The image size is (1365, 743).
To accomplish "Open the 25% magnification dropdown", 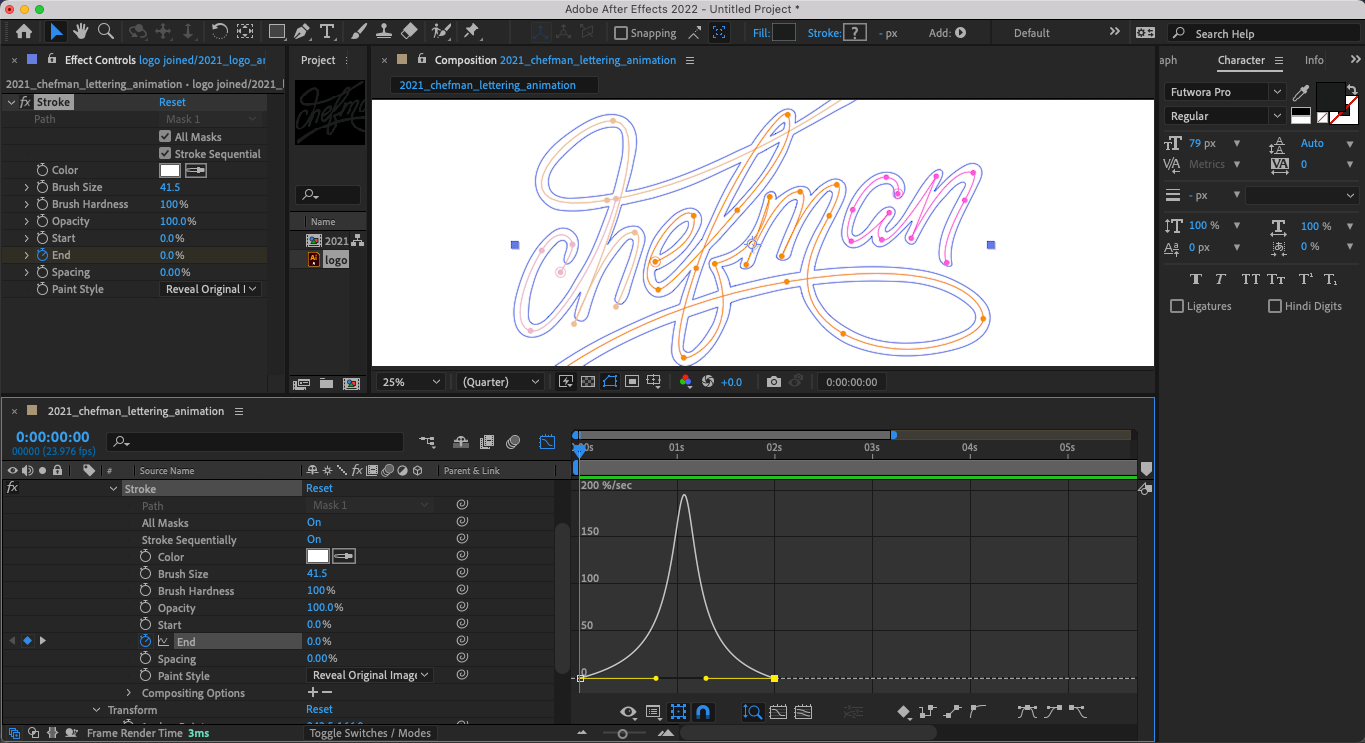I will (x=410, y=382).
